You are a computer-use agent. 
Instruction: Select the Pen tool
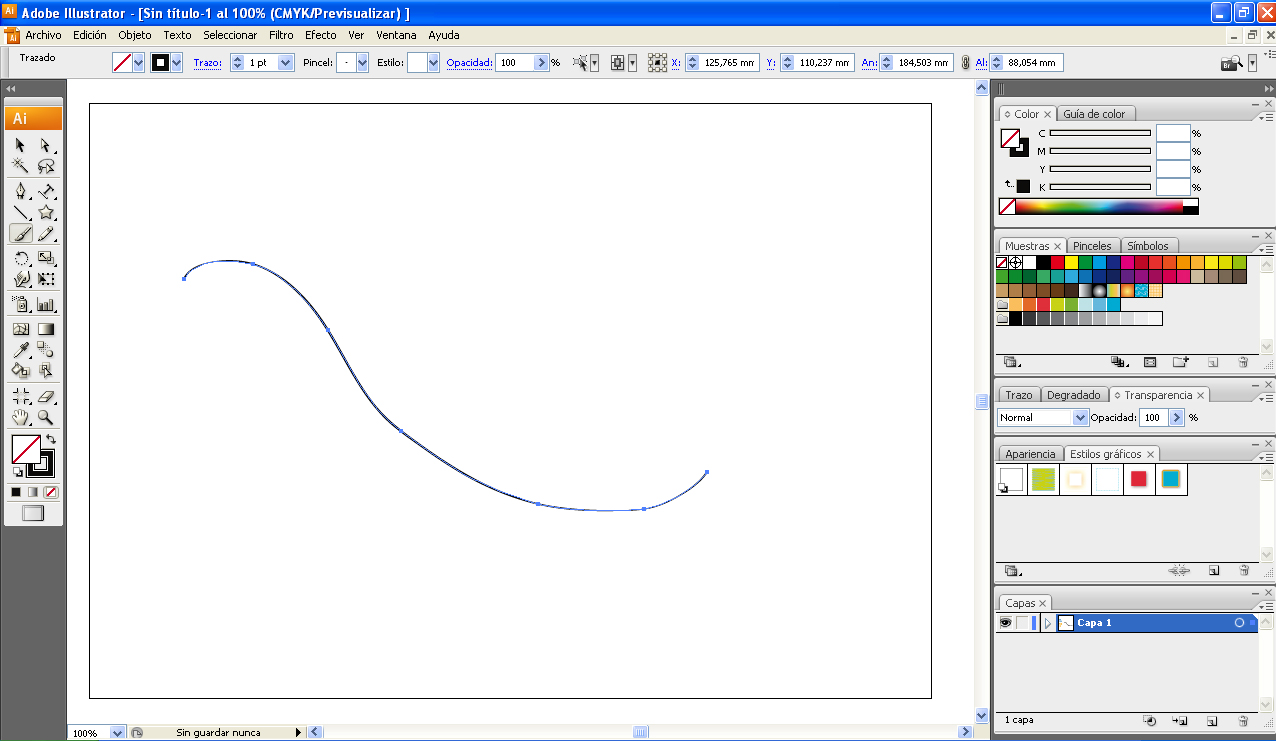(20, 190)
